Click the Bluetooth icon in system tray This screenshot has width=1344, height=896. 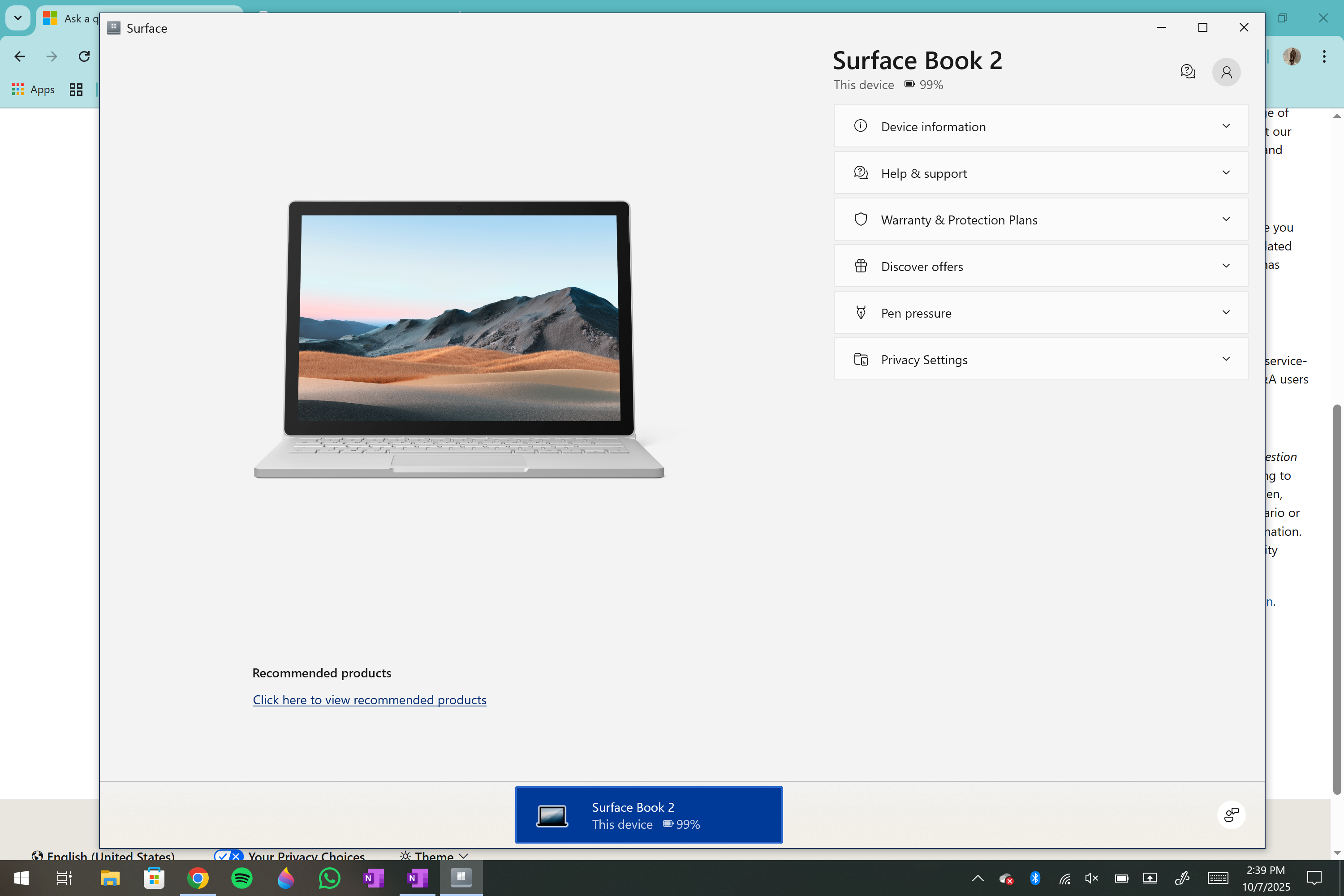[1035, 878]
